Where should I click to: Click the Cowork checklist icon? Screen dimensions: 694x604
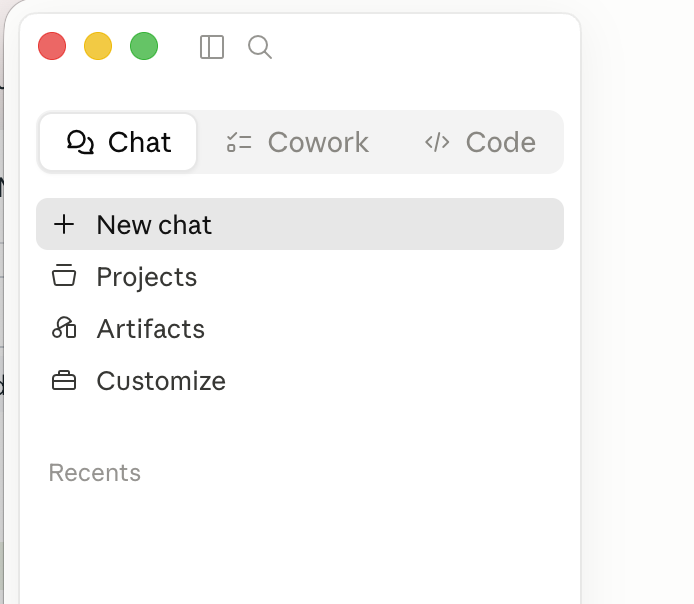[239, 142]
